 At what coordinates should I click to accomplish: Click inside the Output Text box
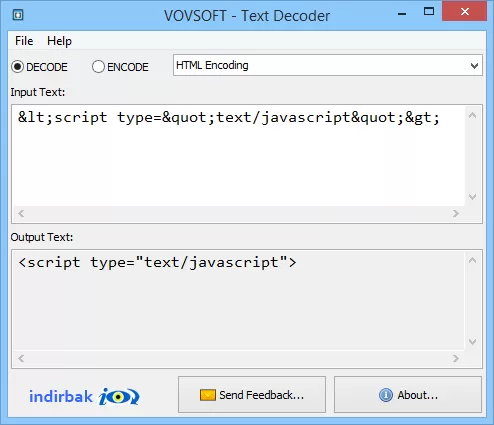[238, 301]
